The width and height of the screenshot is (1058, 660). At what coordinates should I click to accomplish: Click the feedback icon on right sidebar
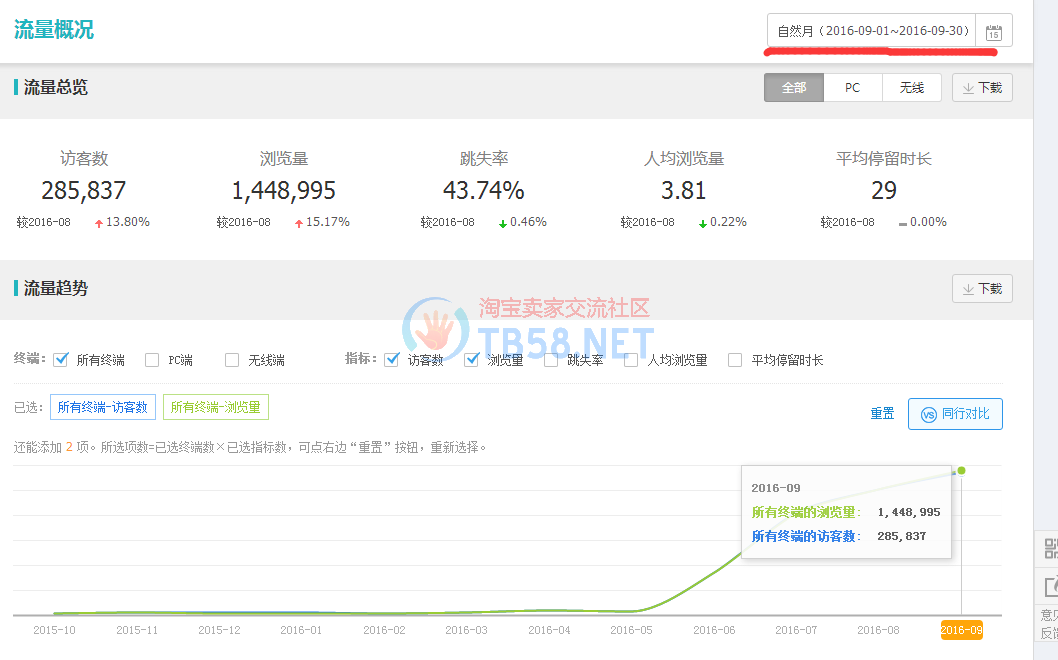coord(1050,587)
